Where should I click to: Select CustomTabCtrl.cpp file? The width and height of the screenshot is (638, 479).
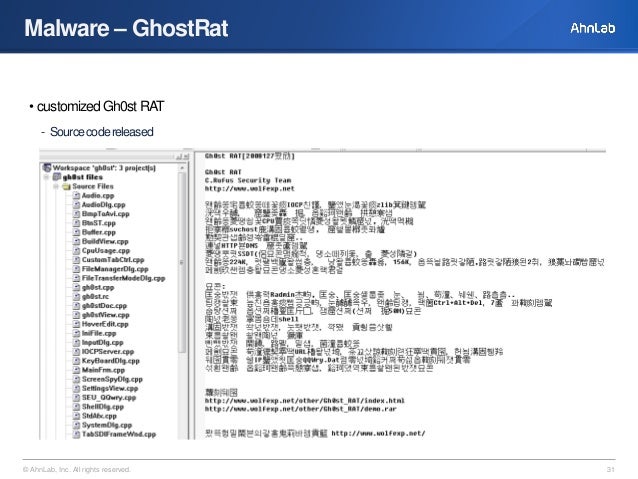click(113, 260)
